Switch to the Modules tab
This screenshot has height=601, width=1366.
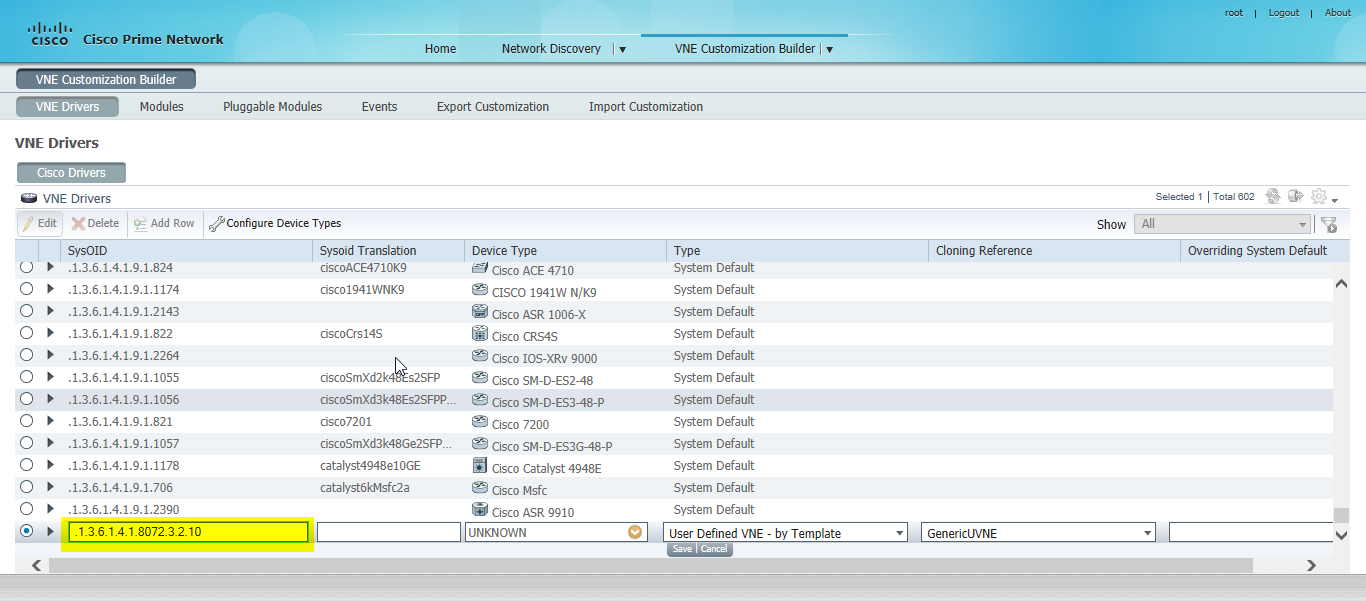tap(161, 106)
